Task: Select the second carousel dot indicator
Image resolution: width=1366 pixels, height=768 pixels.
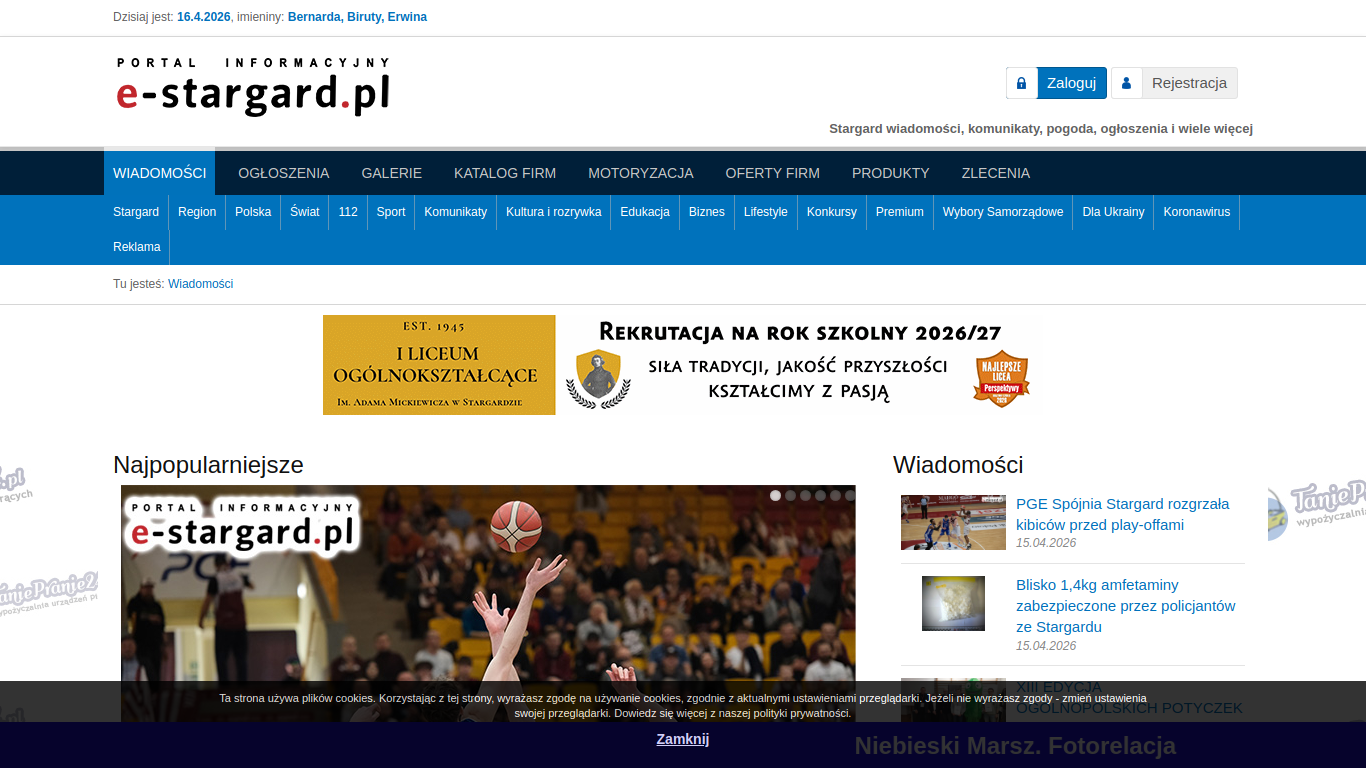Action: pyautogui.click(x=790, y=495)
